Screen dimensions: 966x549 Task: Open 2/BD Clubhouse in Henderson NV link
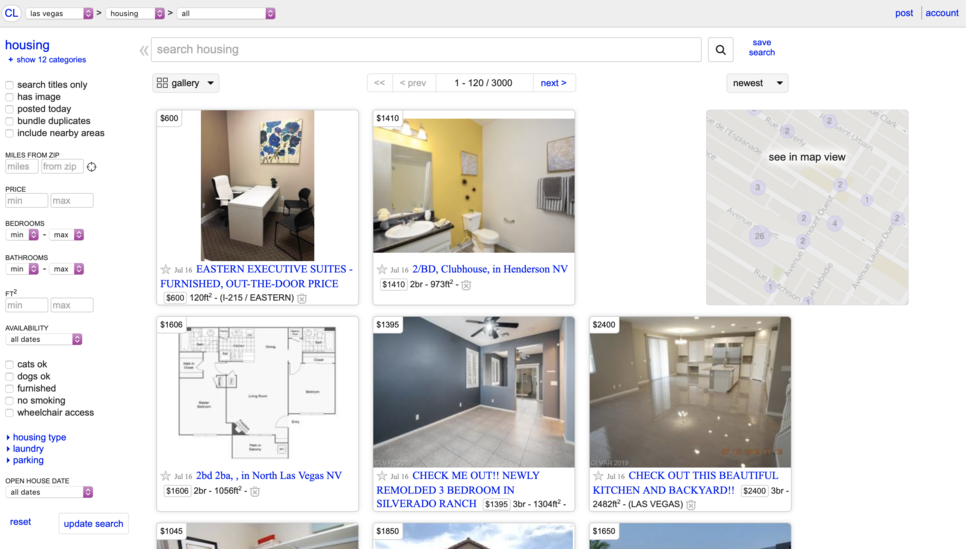pos(490,269)
